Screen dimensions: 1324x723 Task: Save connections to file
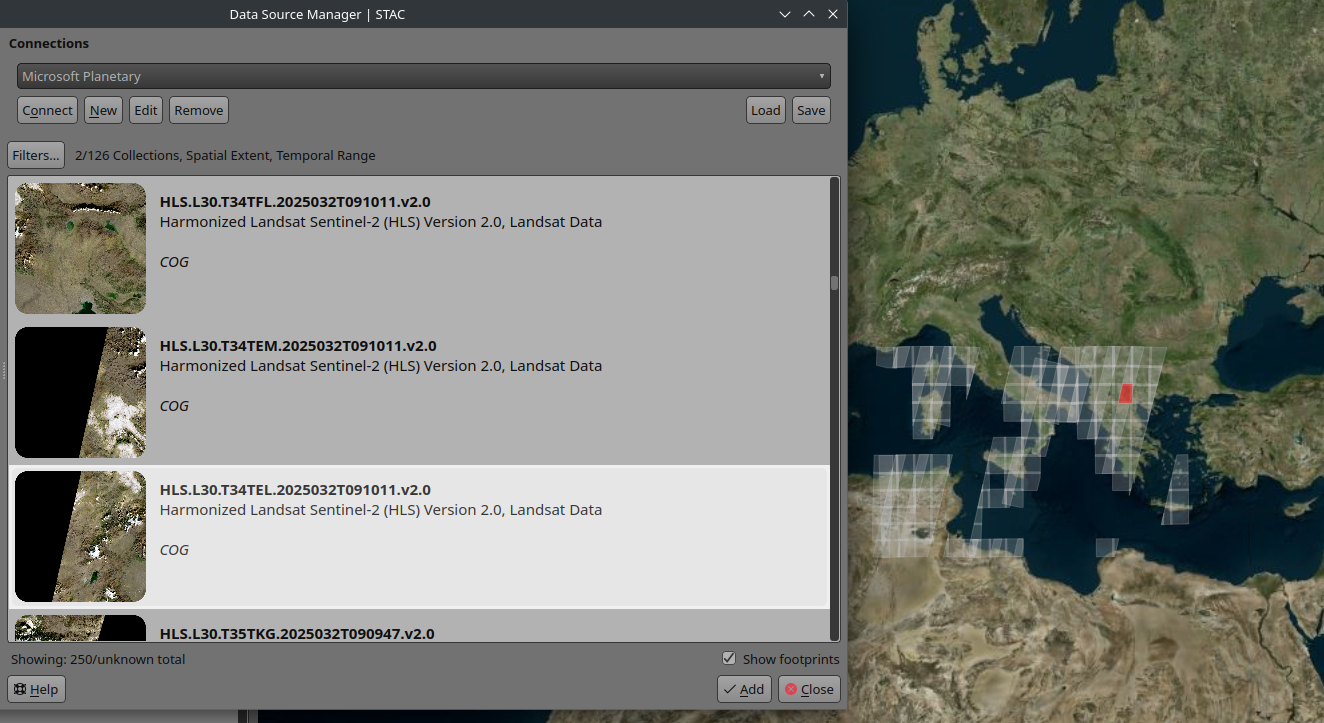click(x=811, y=110)
